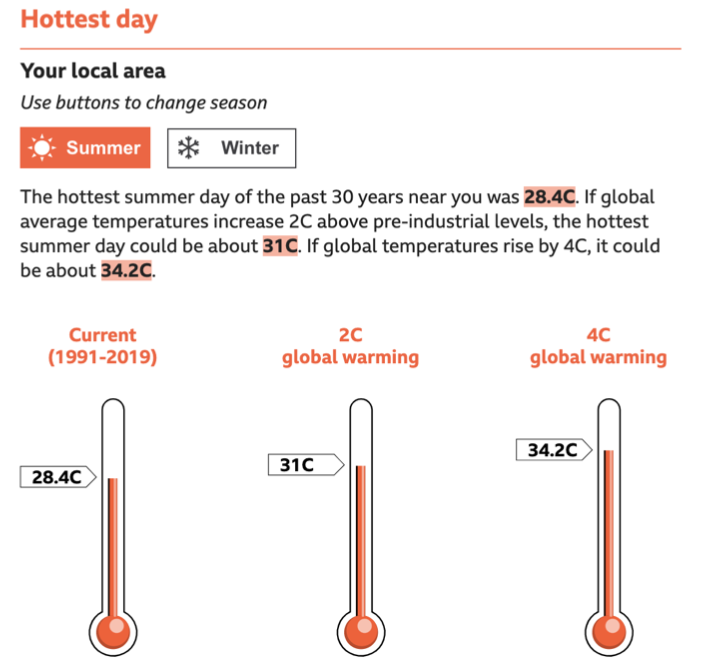Click the highlighted 28.4C value in paragraph
This screenshot has width=706, height=662.
point(549,197)
